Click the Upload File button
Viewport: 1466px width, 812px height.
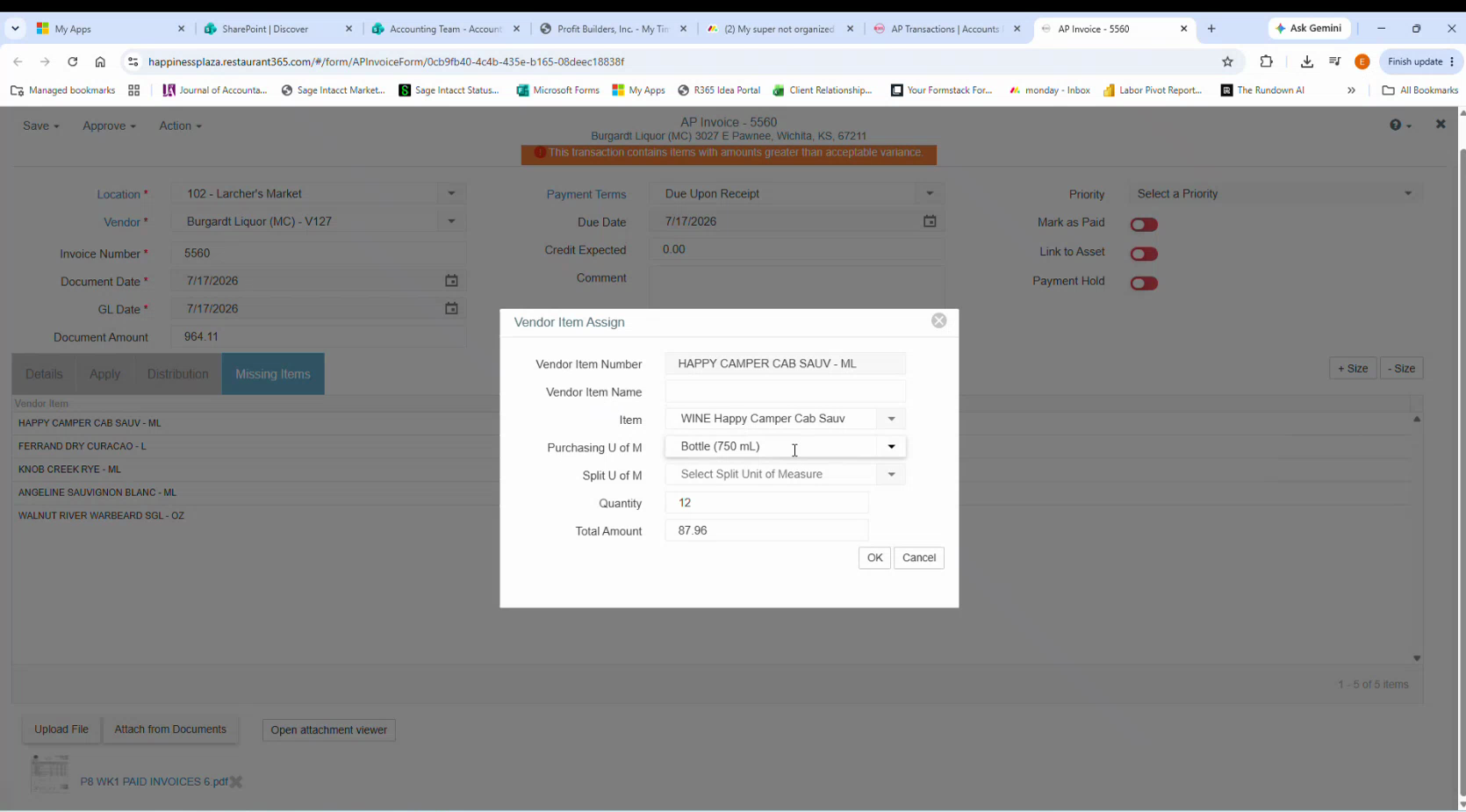[61, 729]
